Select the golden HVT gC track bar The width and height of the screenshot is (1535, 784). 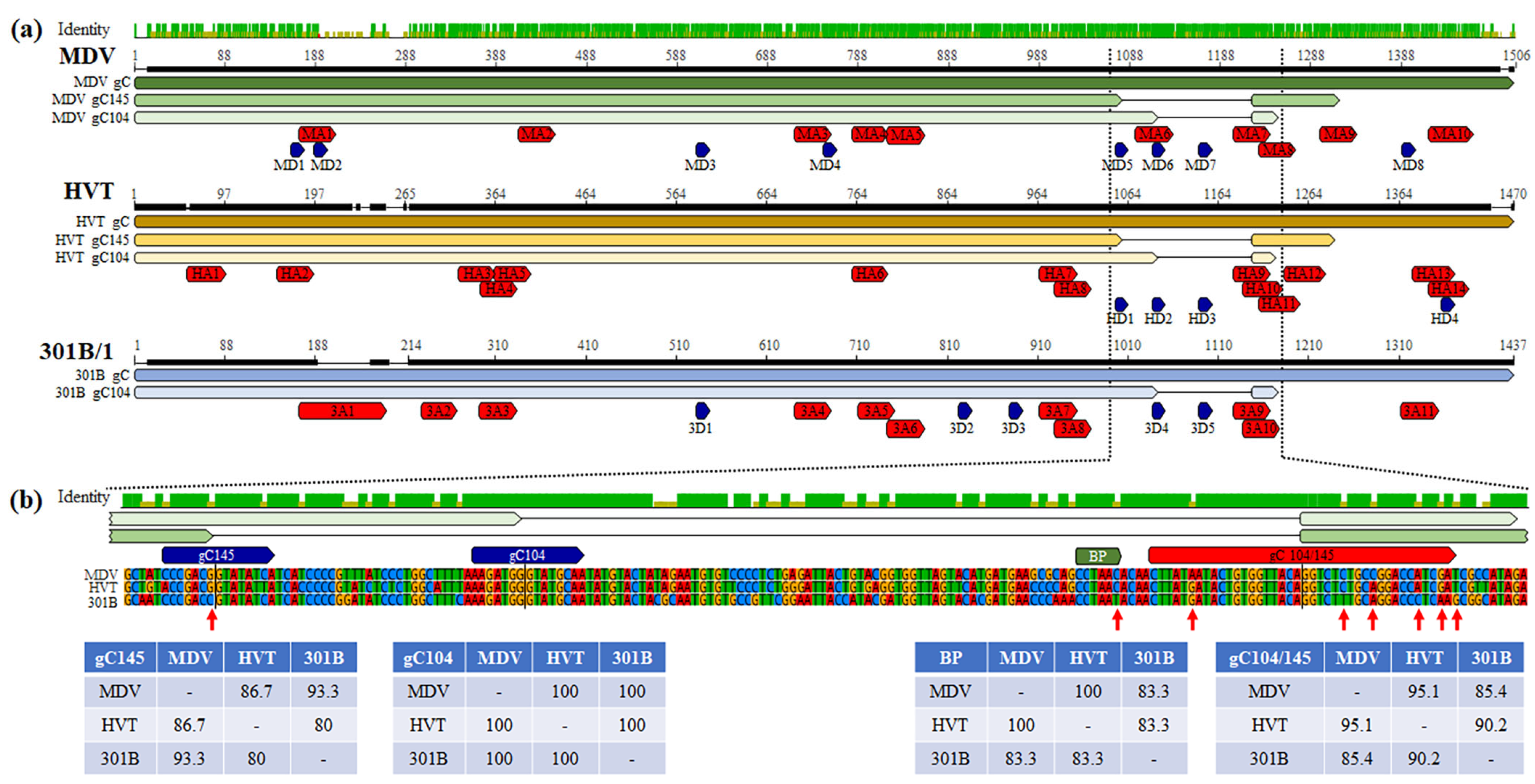[822, 222]
